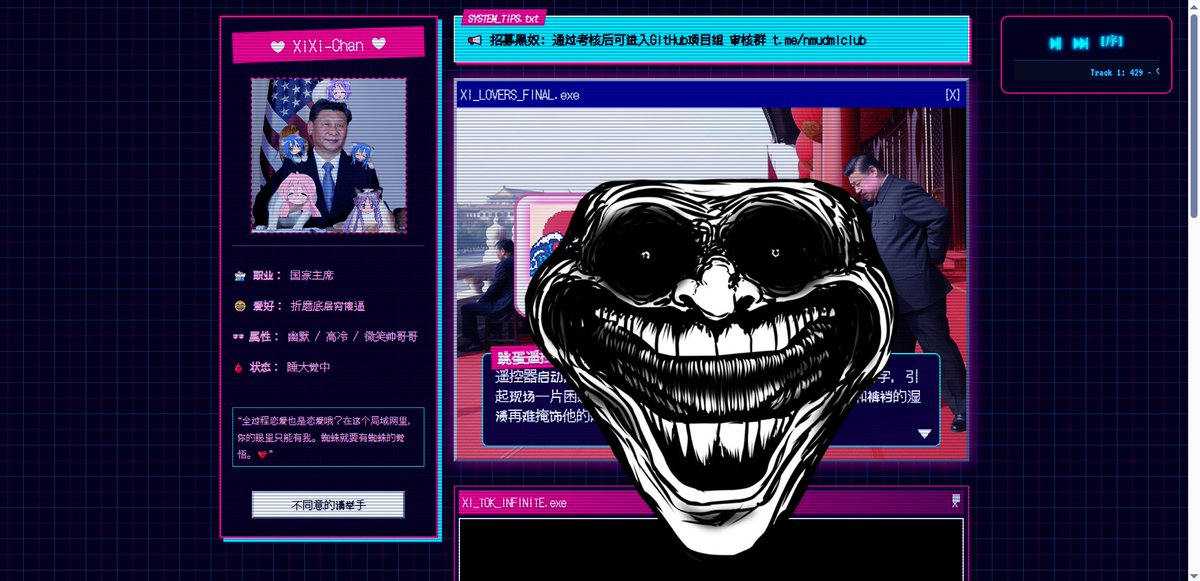Click the quote box starting 全过程恋爱
This screenshot has width=1200, height=581.
tap(328, 437)
